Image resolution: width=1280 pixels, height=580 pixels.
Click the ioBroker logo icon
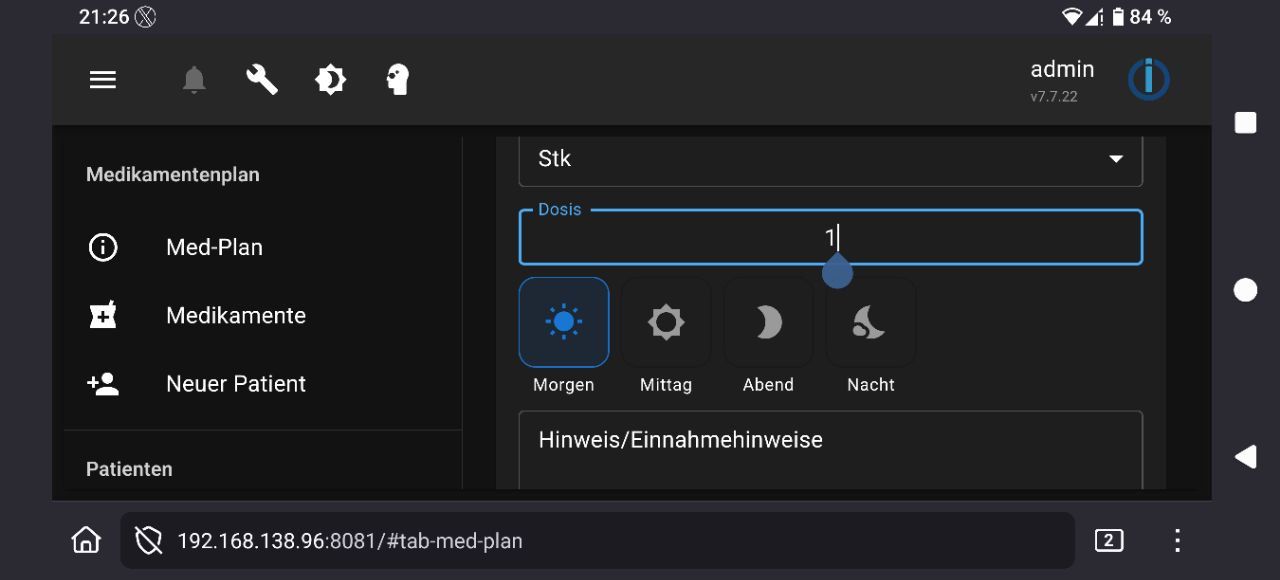1148,80
